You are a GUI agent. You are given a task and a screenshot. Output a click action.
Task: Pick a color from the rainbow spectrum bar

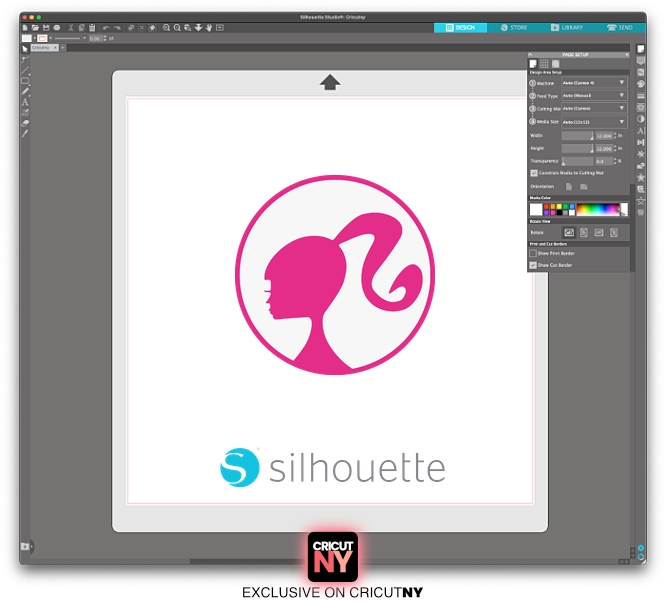point(600,209)
